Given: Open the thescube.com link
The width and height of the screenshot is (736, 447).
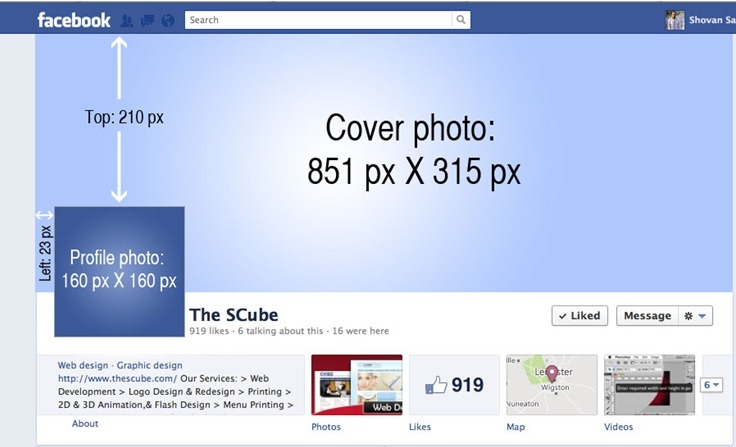Looking at the screenshot, I should coord(117,378).
